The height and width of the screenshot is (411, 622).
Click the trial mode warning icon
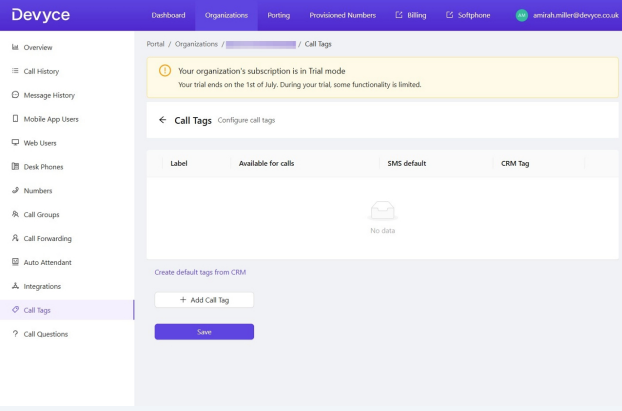point(165,71)
